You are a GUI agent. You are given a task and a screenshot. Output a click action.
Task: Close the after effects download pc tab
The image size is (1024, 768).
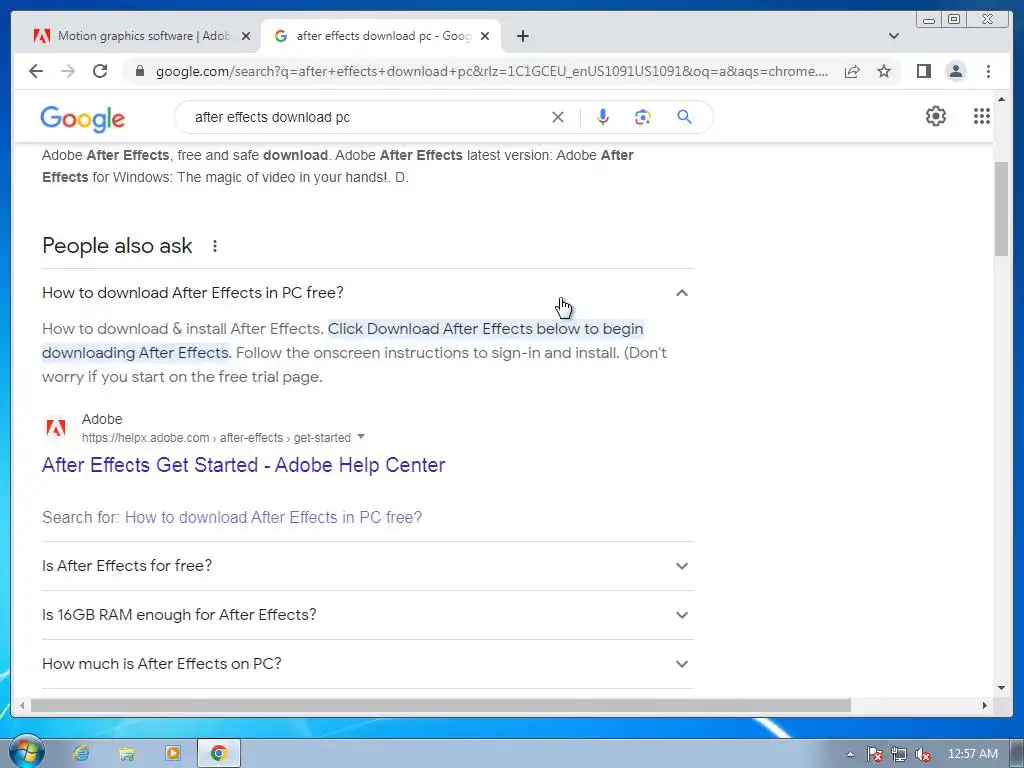pos(485,37)
